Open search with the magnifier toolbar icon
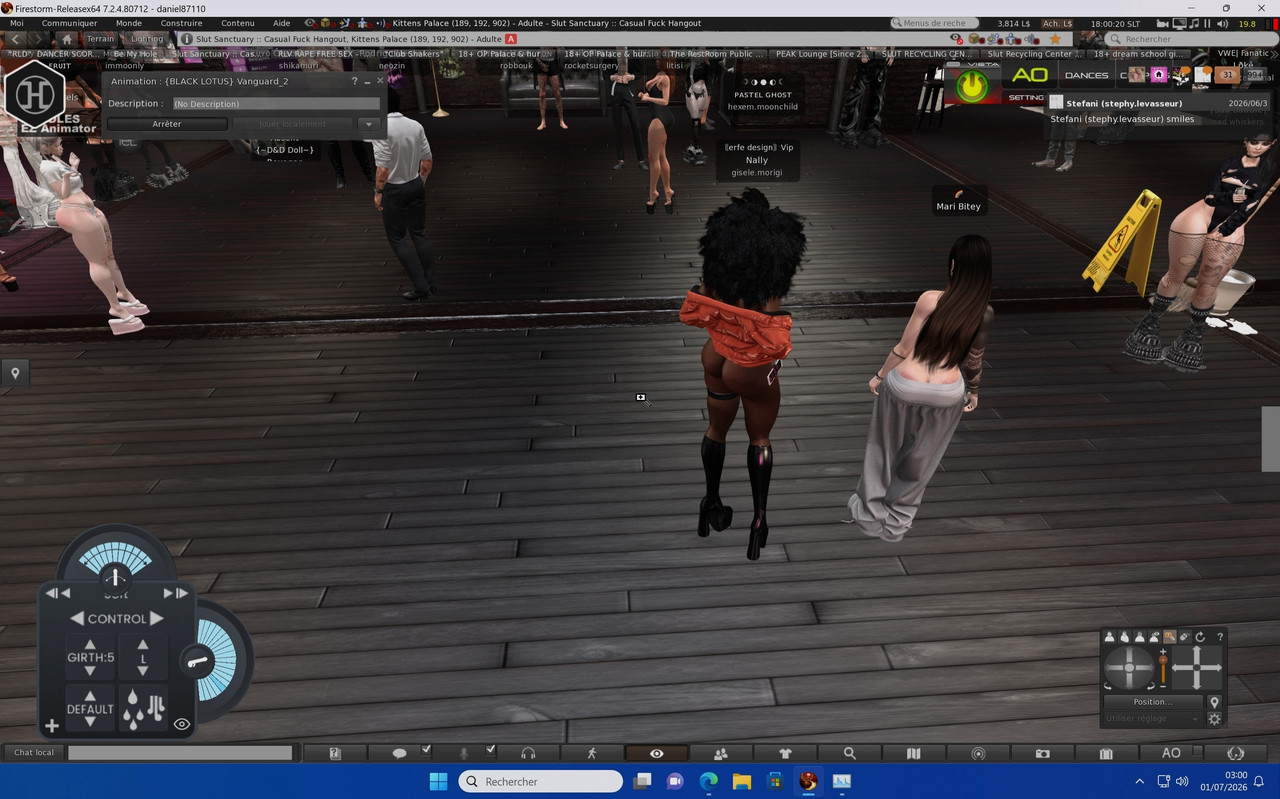This screenshot has width=1280, height=799. coord(849,753)
